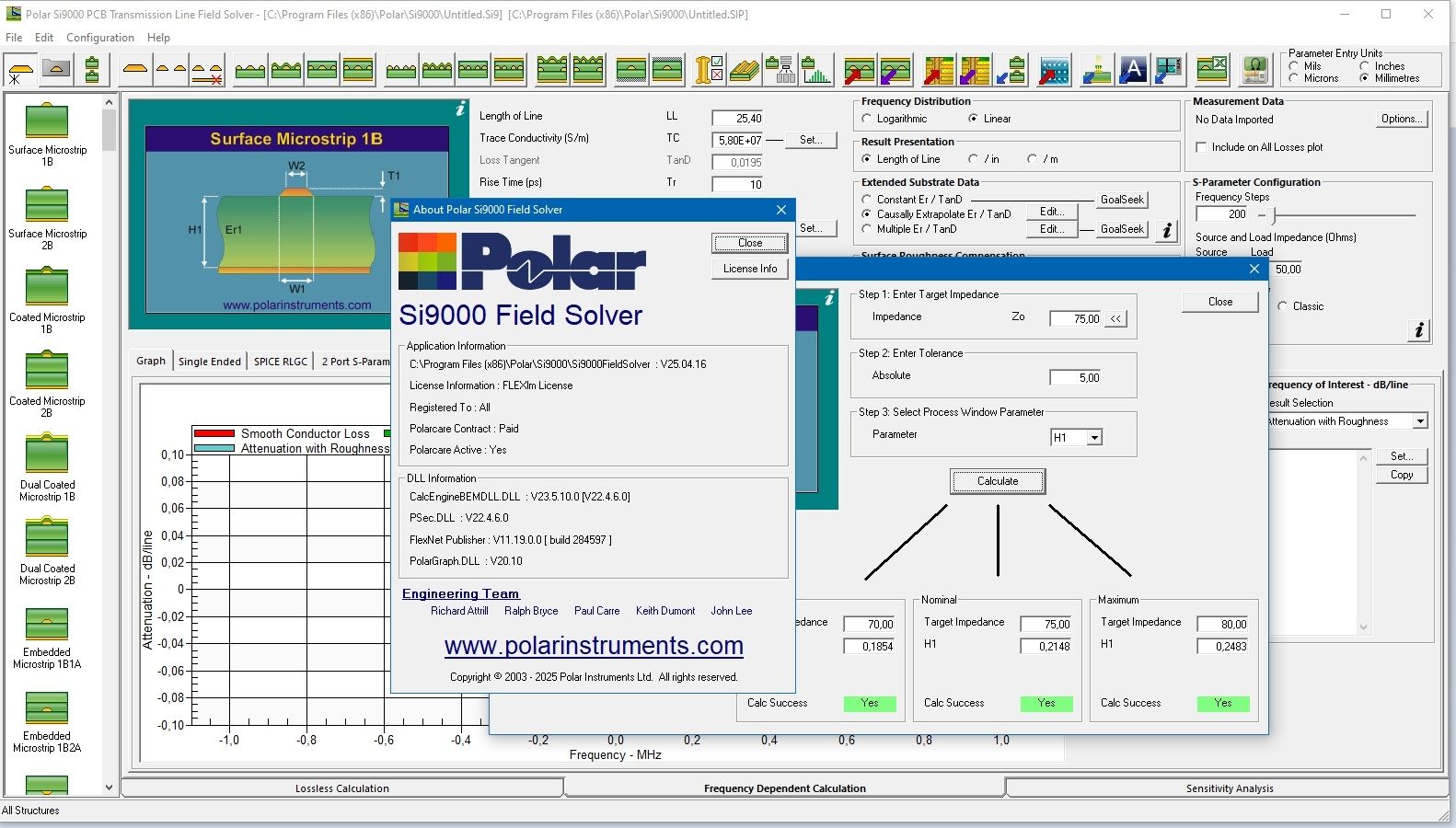
Task: Click the green structure red arrow icon
Action: 860,70
